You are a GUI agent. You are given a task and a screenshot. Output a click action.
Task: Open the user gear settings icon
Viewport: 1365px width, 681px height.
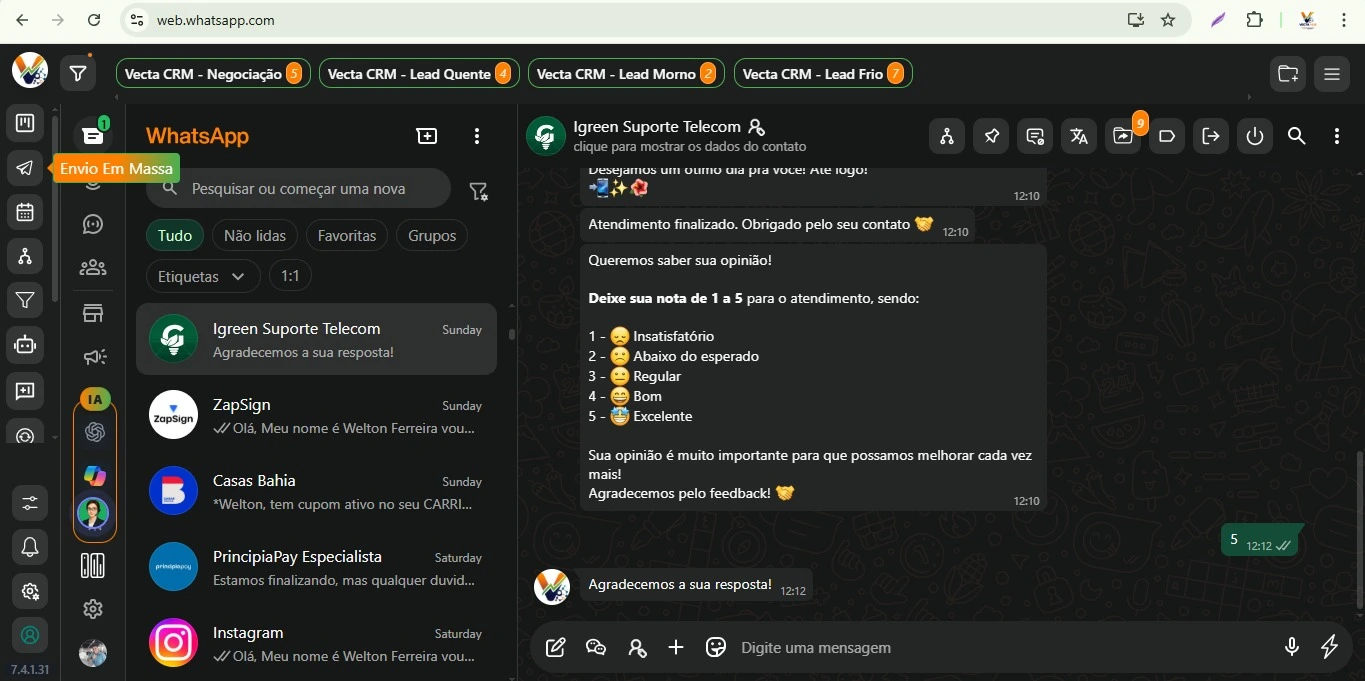[30, 591]
